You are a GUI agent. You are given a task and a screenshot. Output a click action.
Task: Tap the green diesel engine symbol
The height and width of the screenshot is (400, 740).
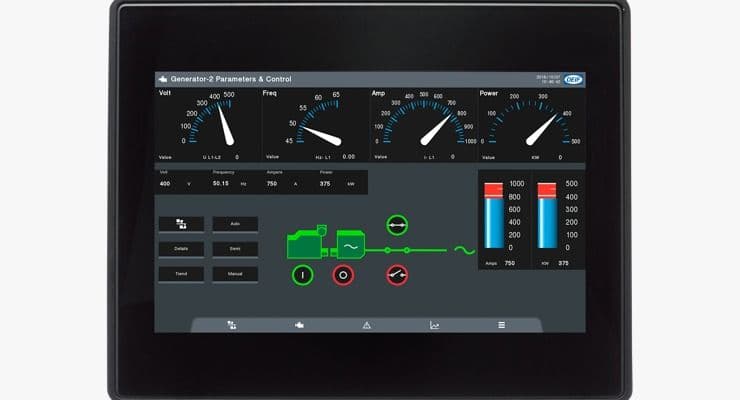[x=307, y=242]
